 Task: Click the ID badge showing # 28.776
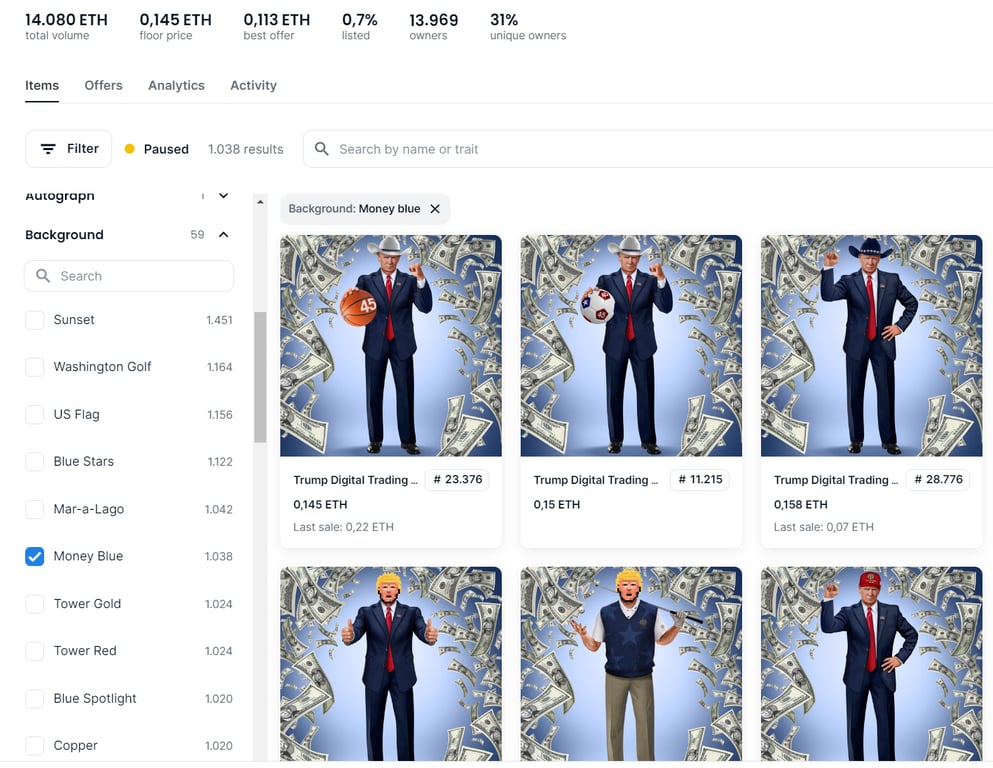tap(937, 479)
